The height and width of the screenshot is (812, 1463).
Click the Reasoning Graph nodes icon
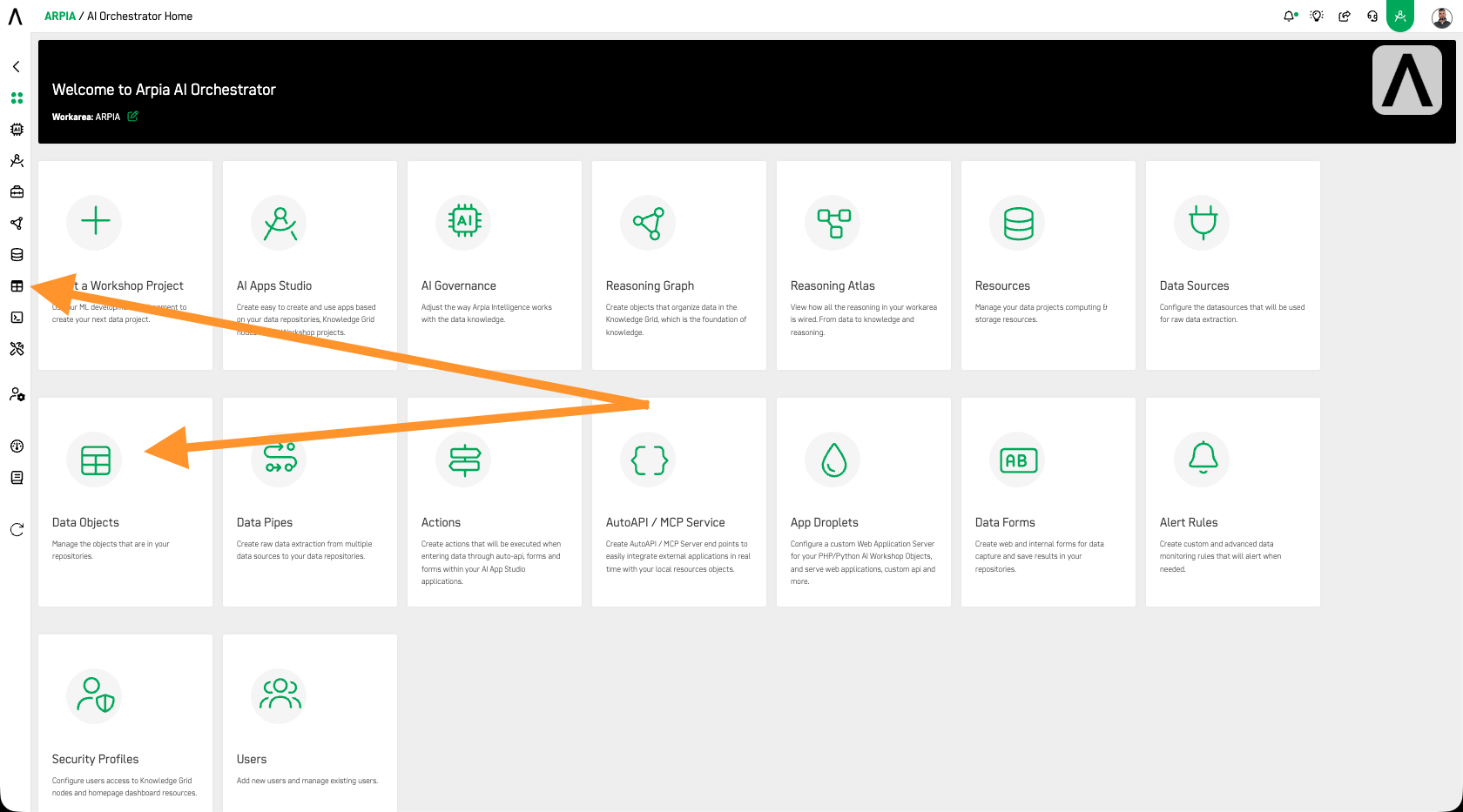point(649,222)
